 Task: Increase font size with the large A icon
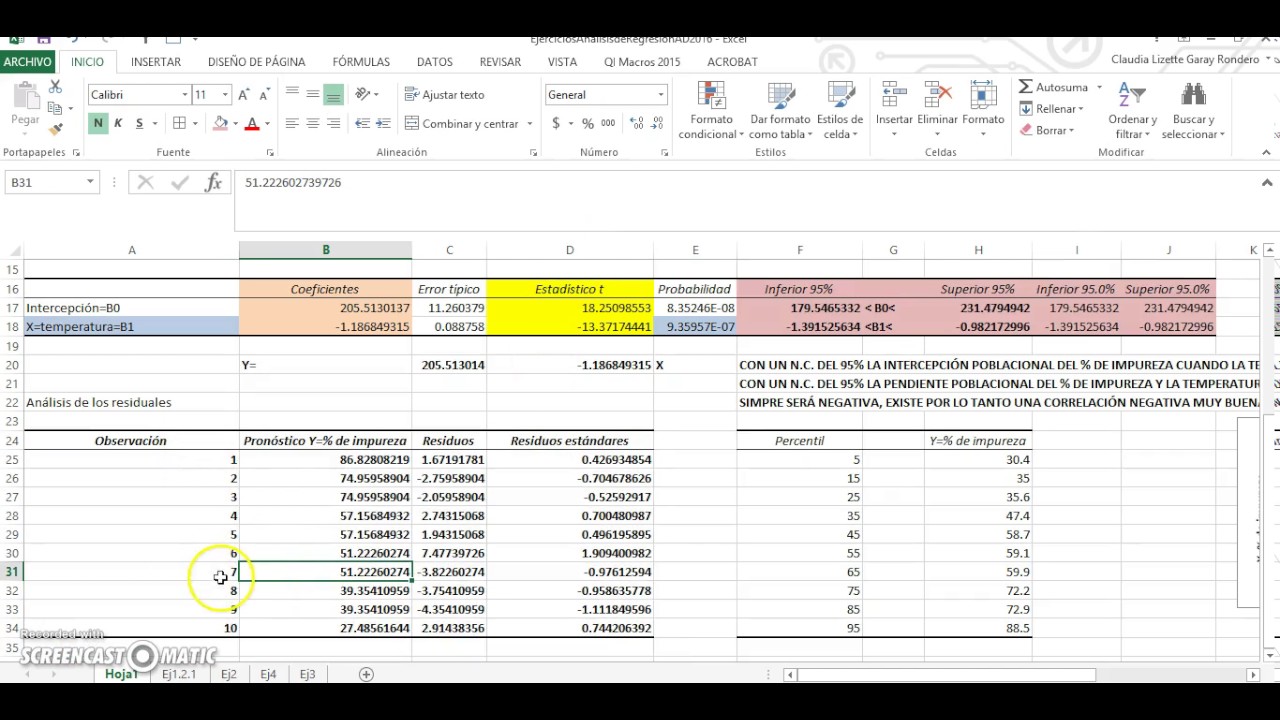[x=245, y=94]
